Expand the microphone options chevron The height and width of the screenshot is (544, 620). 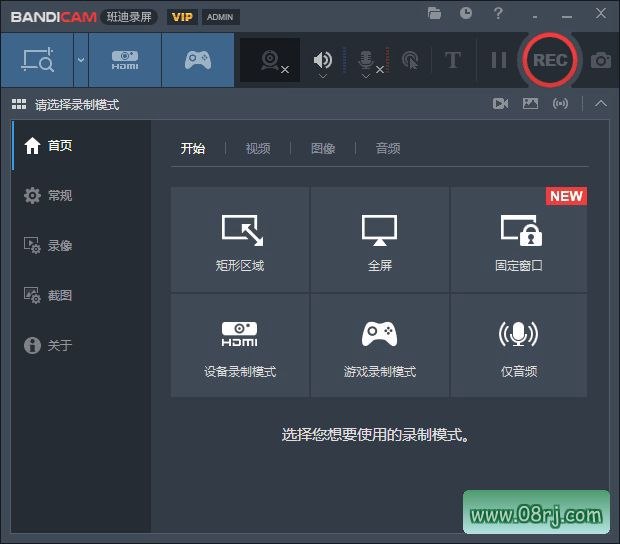[366, 76]
